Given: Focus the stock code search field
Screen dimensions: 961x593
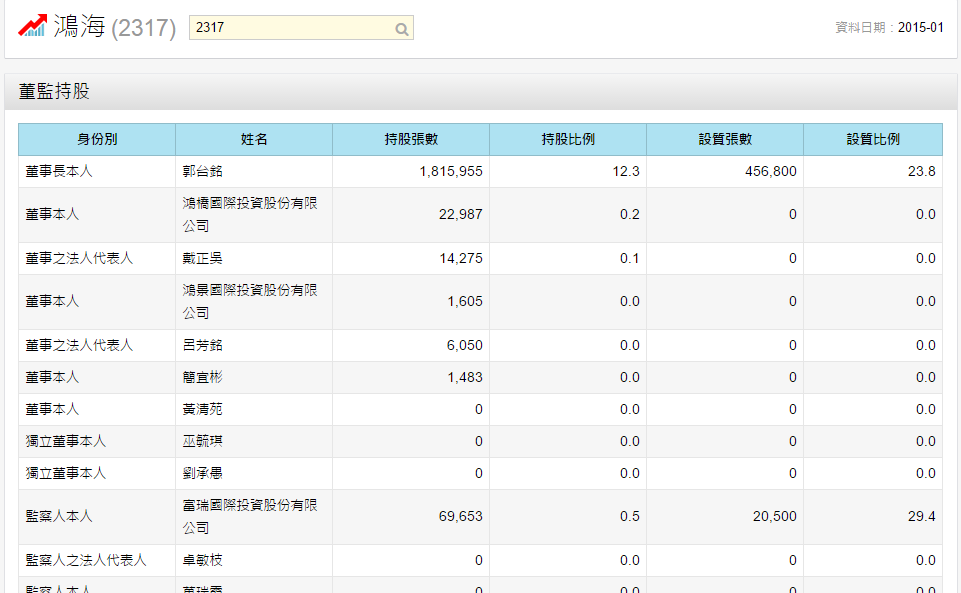Looking at the screenshot, I should (301, 28).
